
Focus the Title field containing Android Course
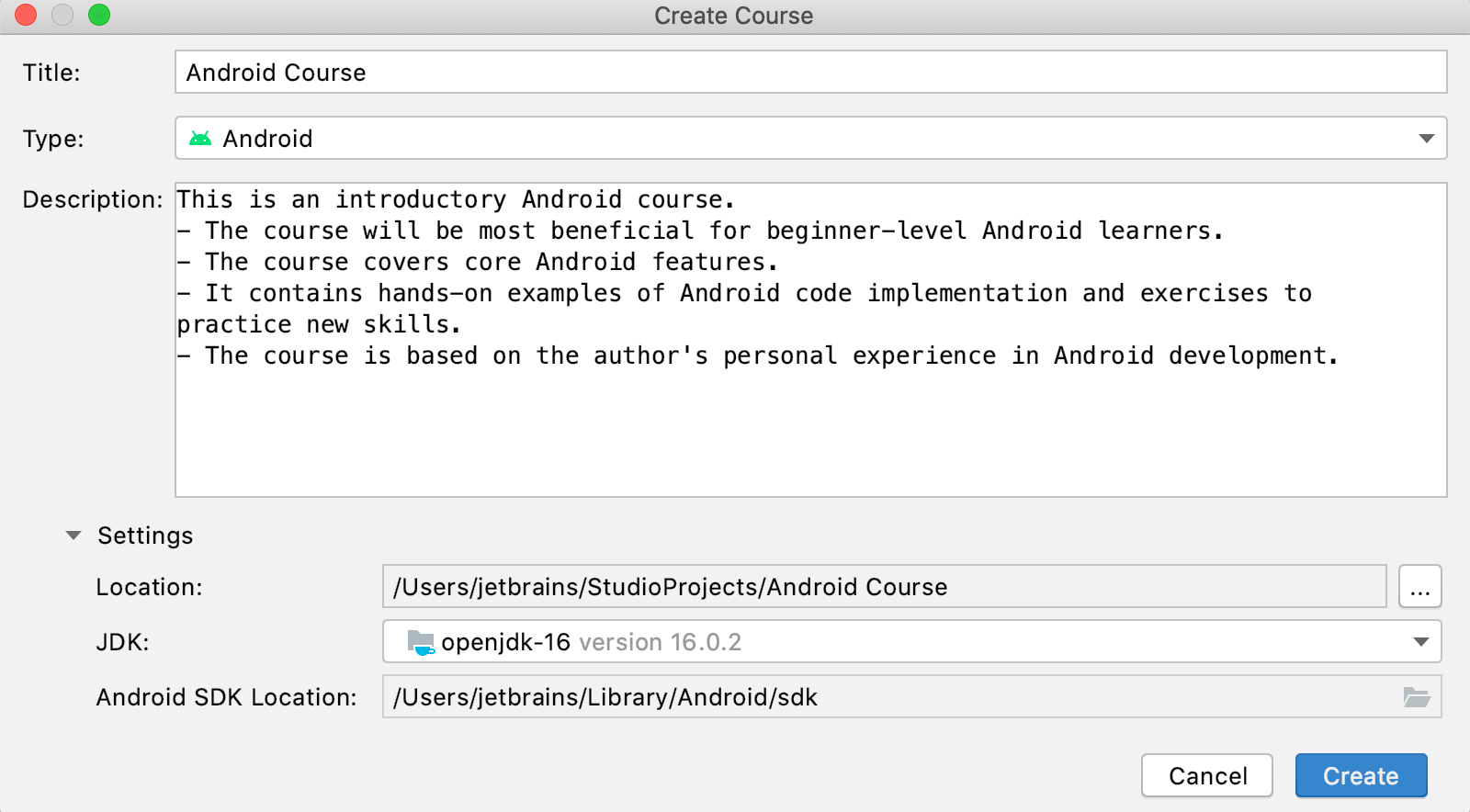(810, 73)
